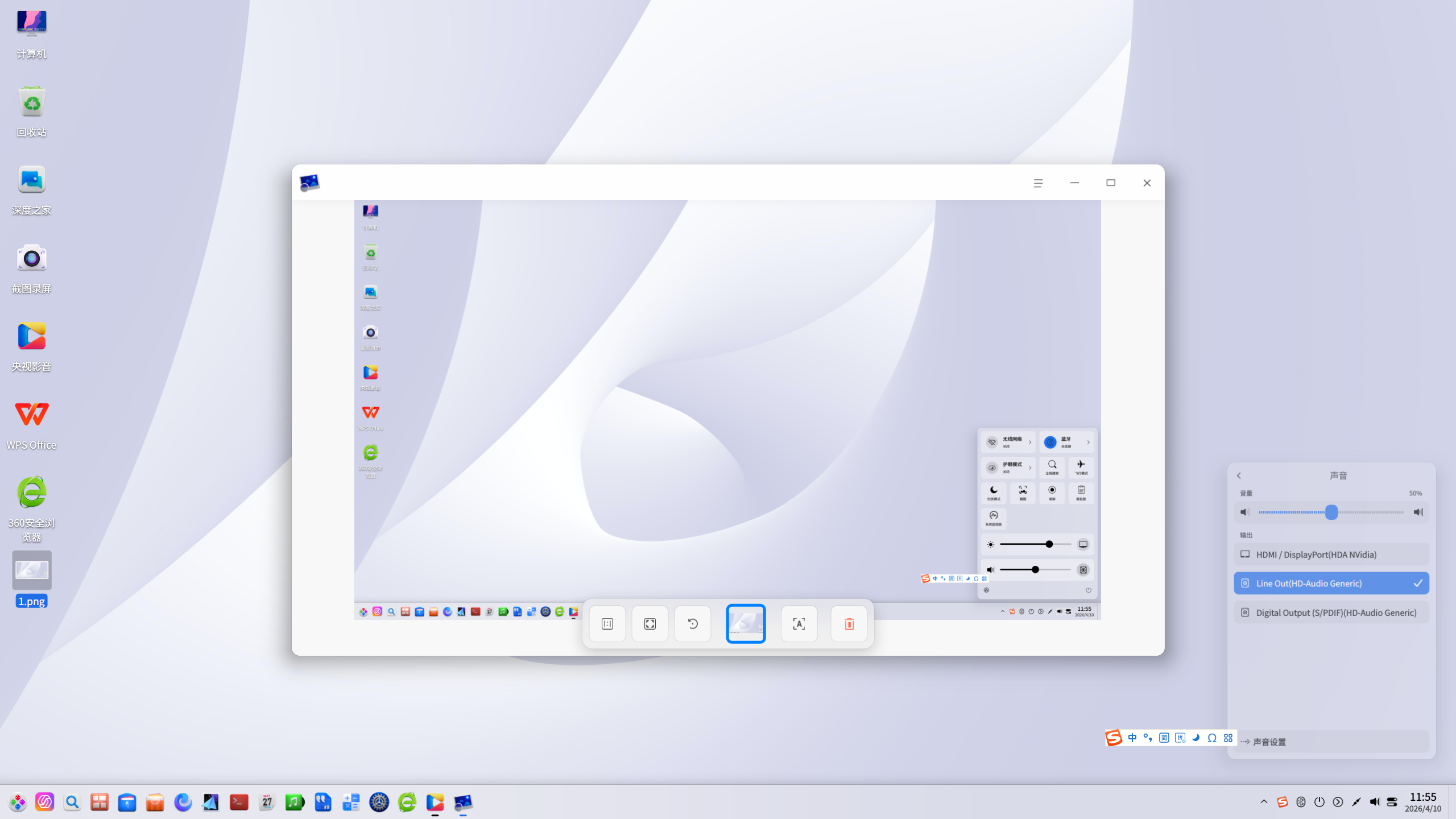Go back using the sound panel arrow
This screenshot has height=819, width=1456.
tap(1239, 475)
